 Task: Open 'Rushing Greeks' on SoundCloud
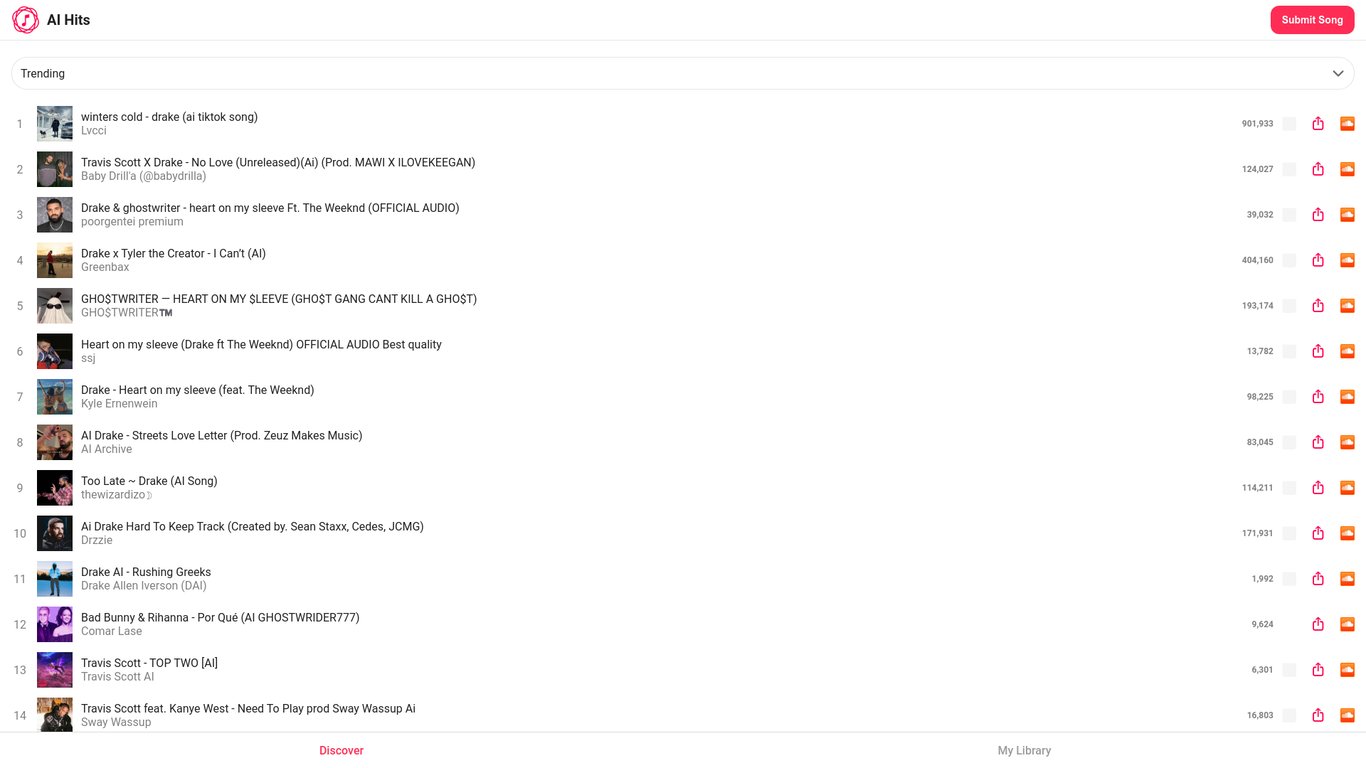[x=1347, y=579]
